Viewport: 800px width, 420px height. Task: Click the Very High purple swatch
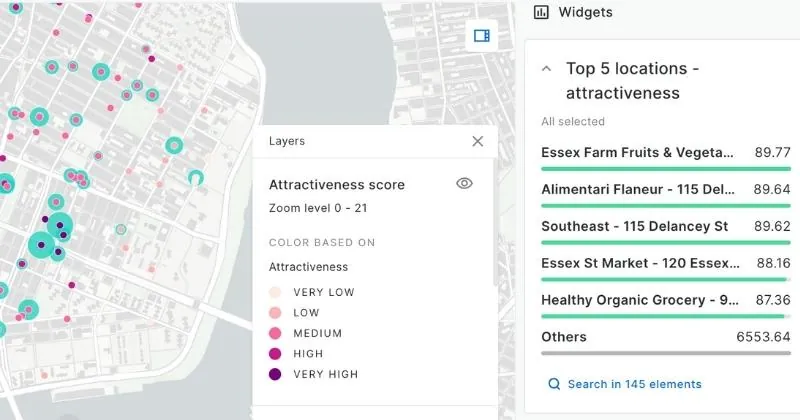coord(275,374)
